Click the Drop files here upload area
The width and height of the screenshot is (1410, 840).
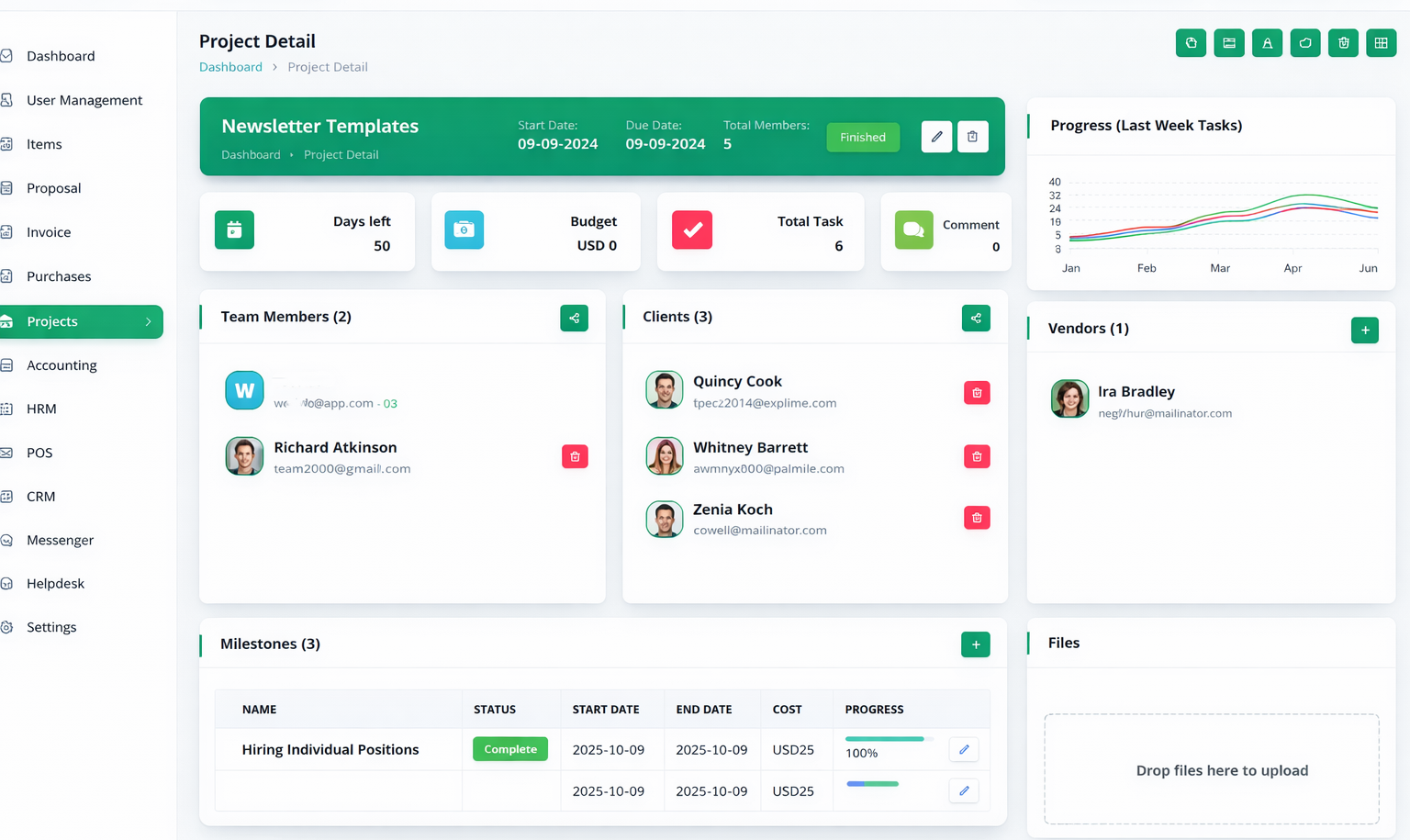(x=1211, y=769)
